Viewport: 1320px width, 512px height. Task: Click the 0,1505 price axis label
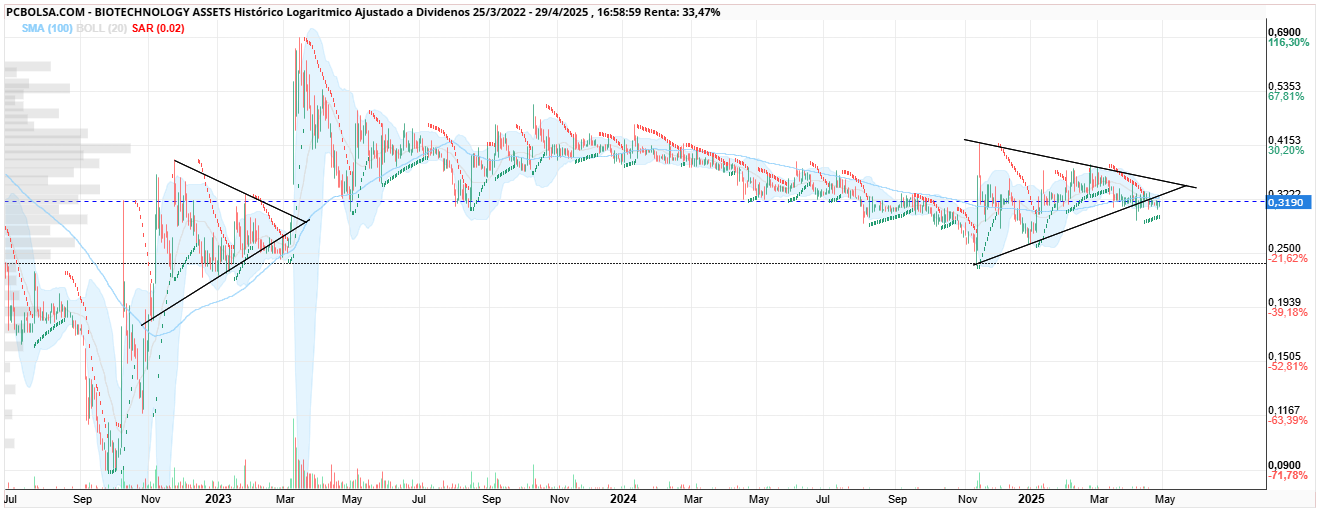[x=1284, y=356]
